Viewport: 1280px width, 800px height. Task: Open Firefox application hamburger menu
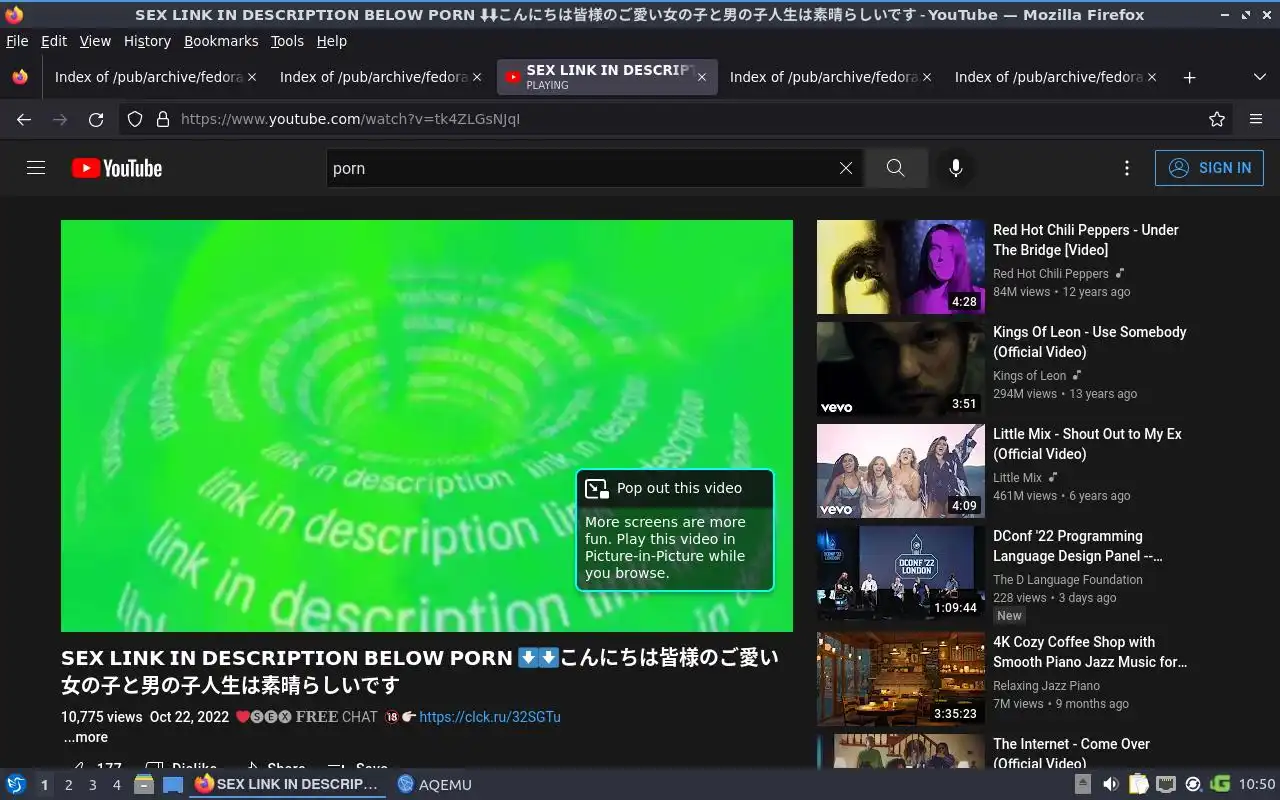coord(1256,119)
